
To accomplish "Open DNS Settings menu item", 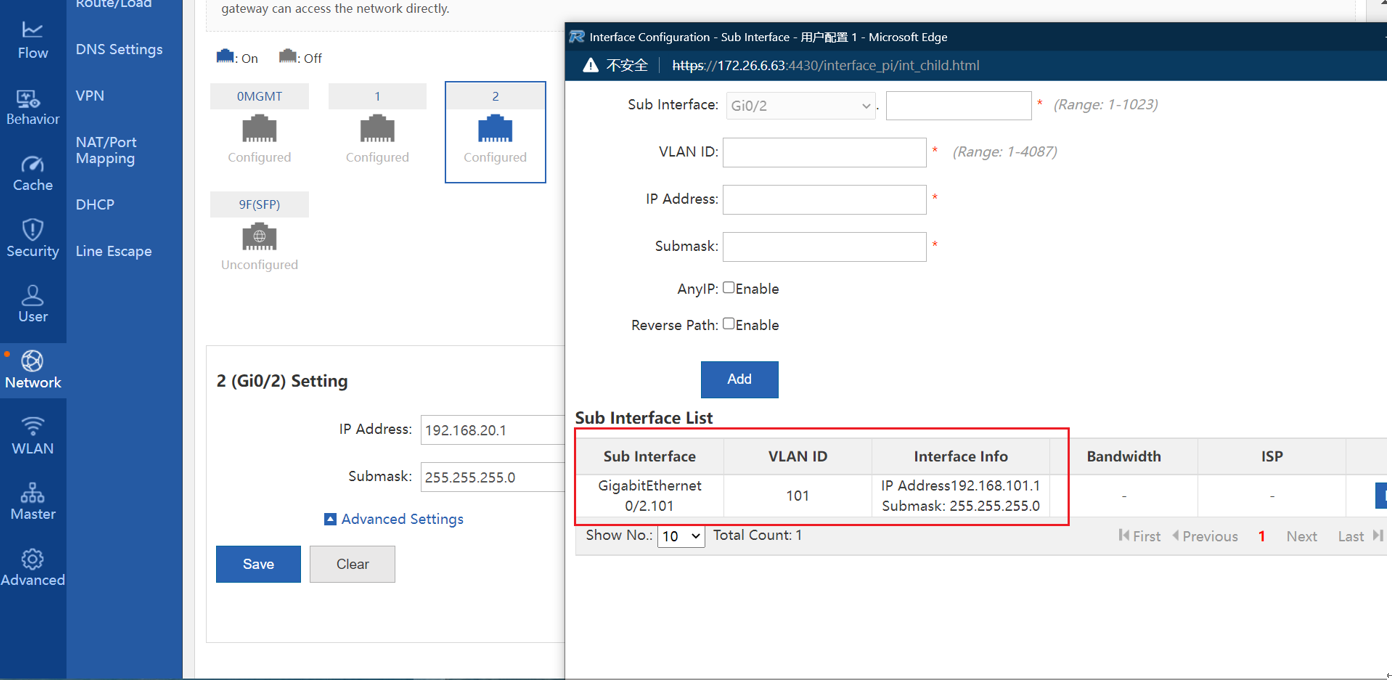I will click(119, 49).
